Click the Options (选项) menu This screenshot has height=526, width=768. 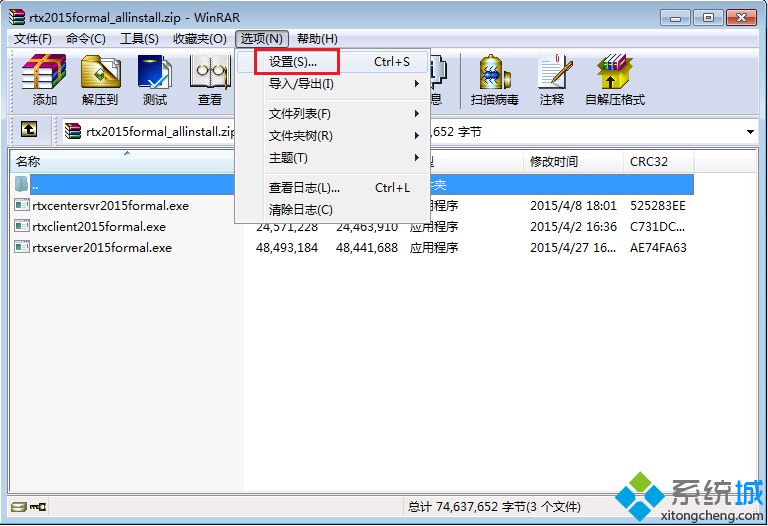[262, 39]
